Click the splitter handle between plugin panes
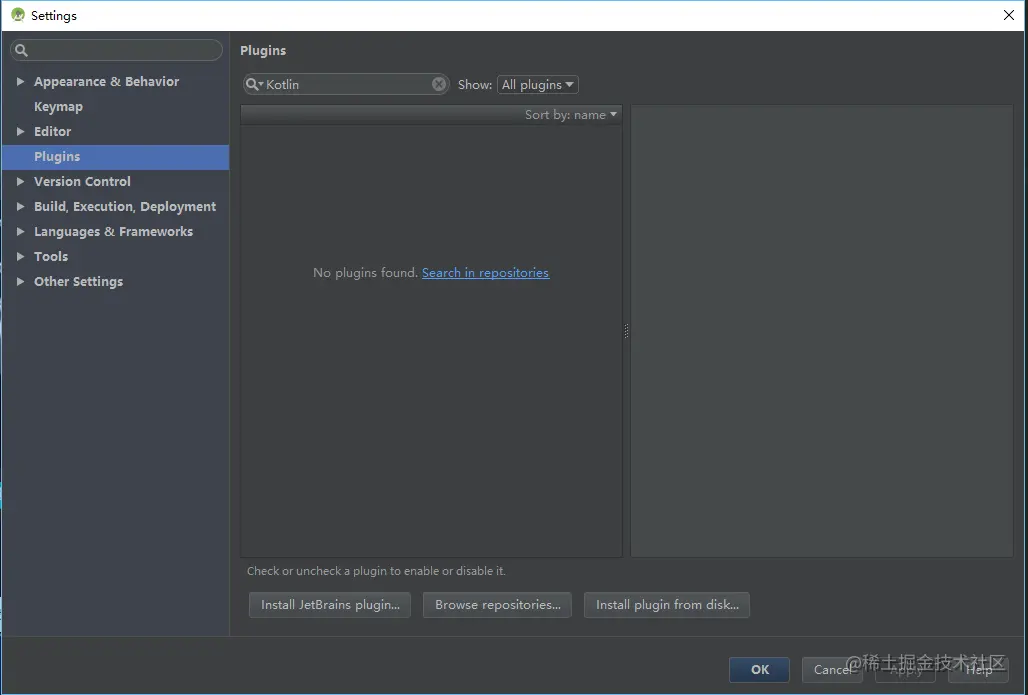 click(x=626, y=331)
